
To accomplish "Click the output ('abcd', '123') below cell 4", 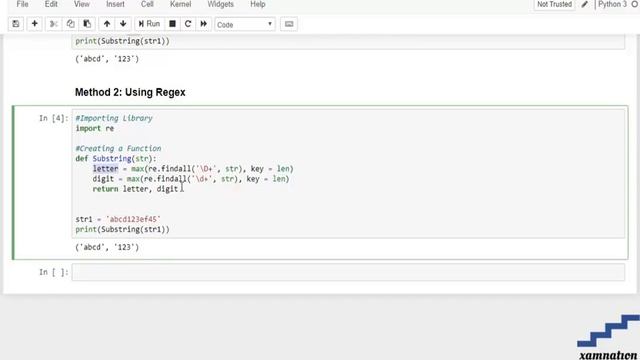I will tap(107, 247).
